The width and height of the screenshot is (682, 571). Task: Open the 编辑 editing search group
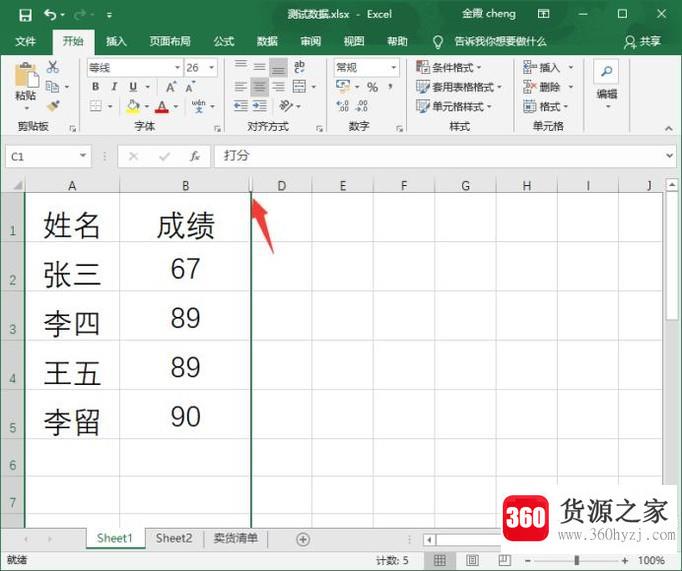(x=607, y=83)
